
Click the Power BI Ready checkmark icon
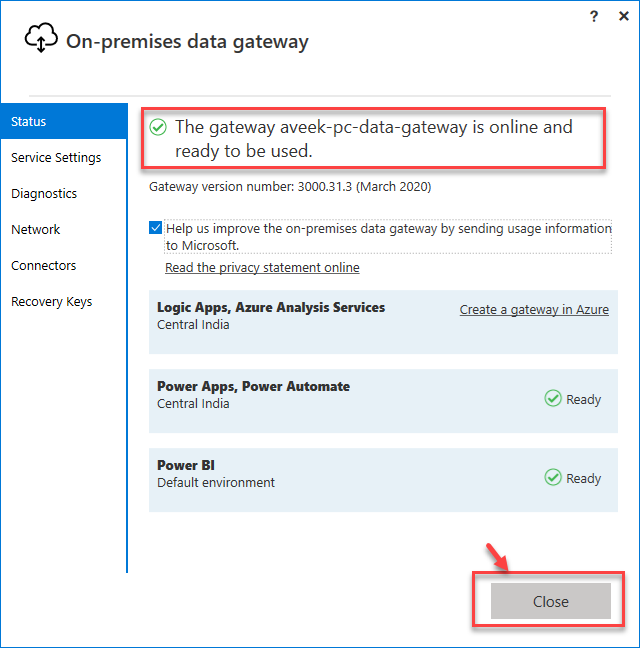553,478
